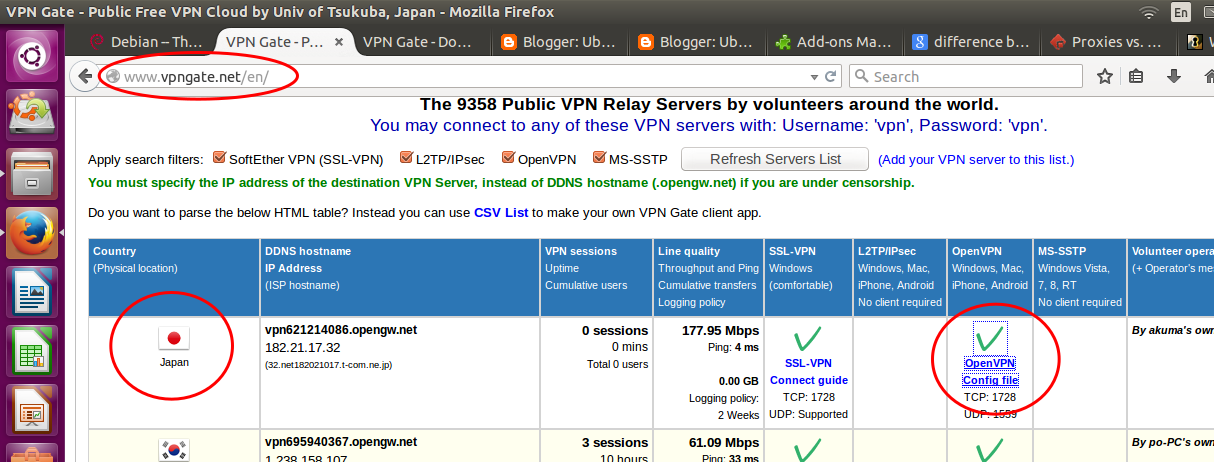1214x462 pixels.
Task: Click the ISP hostname 32.net182021017.t-com.ne.jp
Action: tap(328, 365)
